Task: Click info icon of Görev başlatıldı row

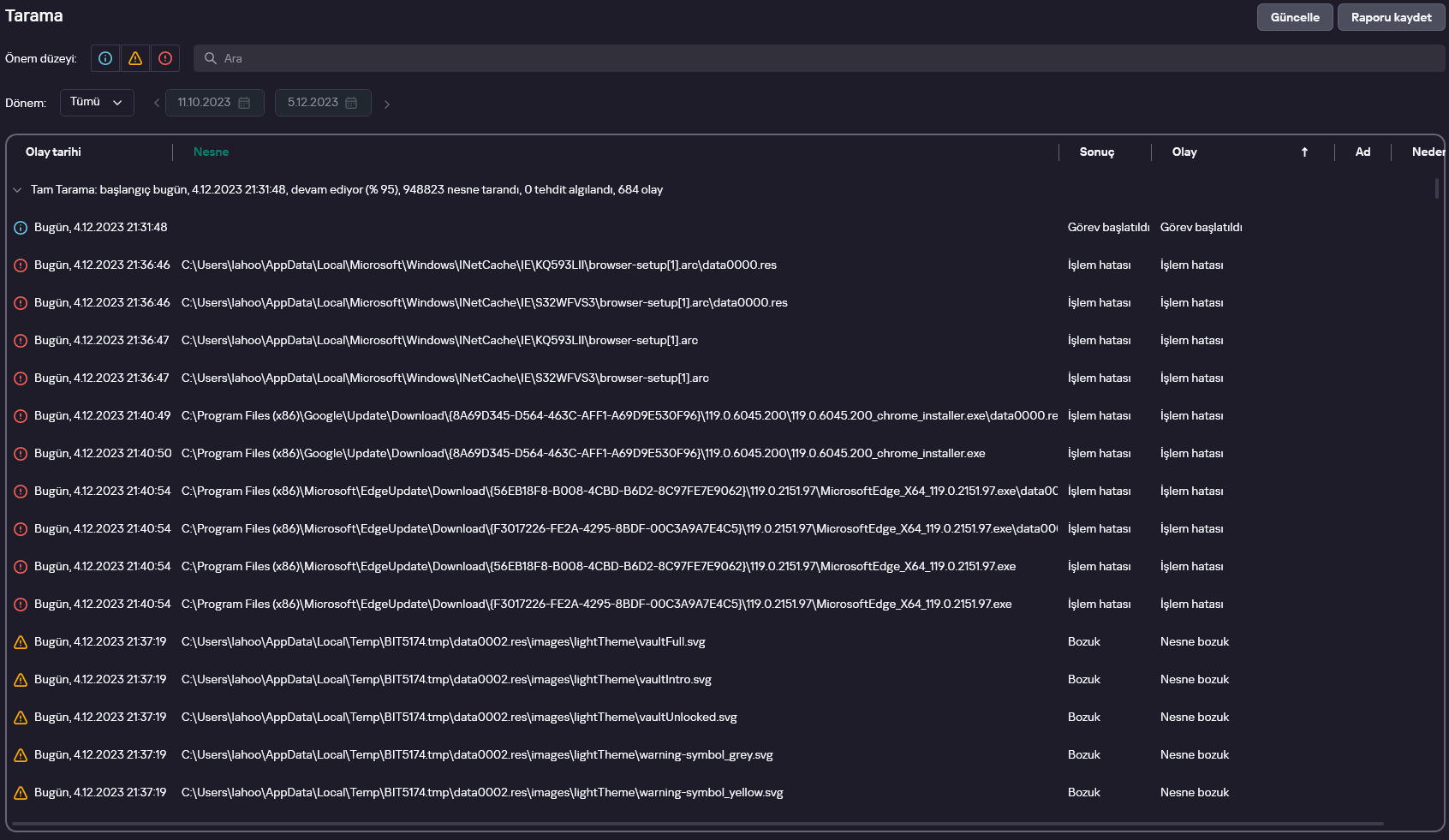Action: coord(21,228)
